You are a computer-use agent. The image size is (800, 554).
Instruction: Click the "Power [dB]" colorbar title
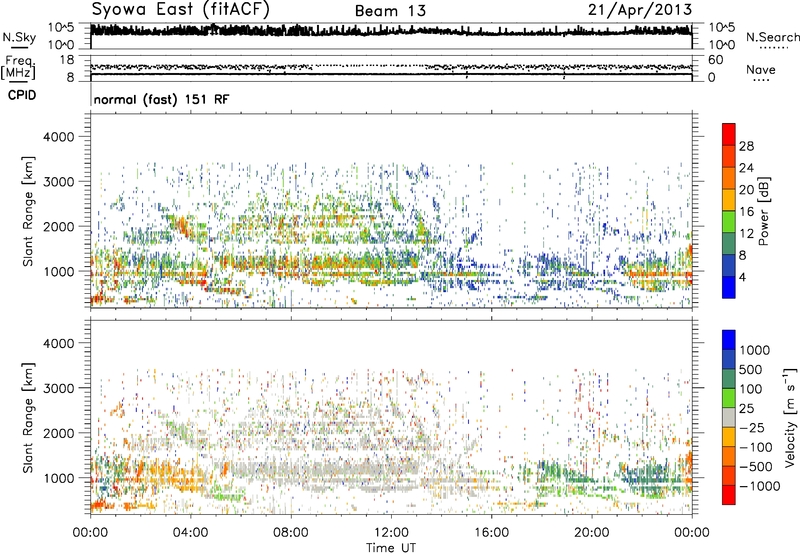(x=764, y=211)
